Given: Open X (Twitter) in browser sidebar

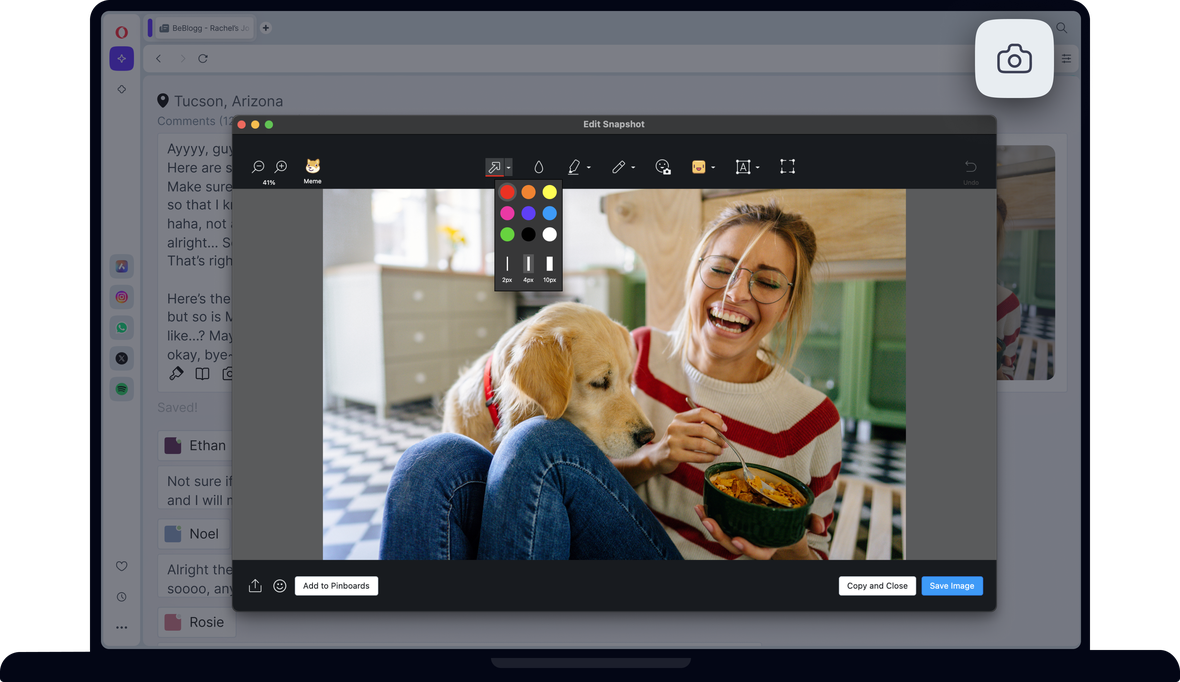Looking at the screenshot, I should click(121, 358).
